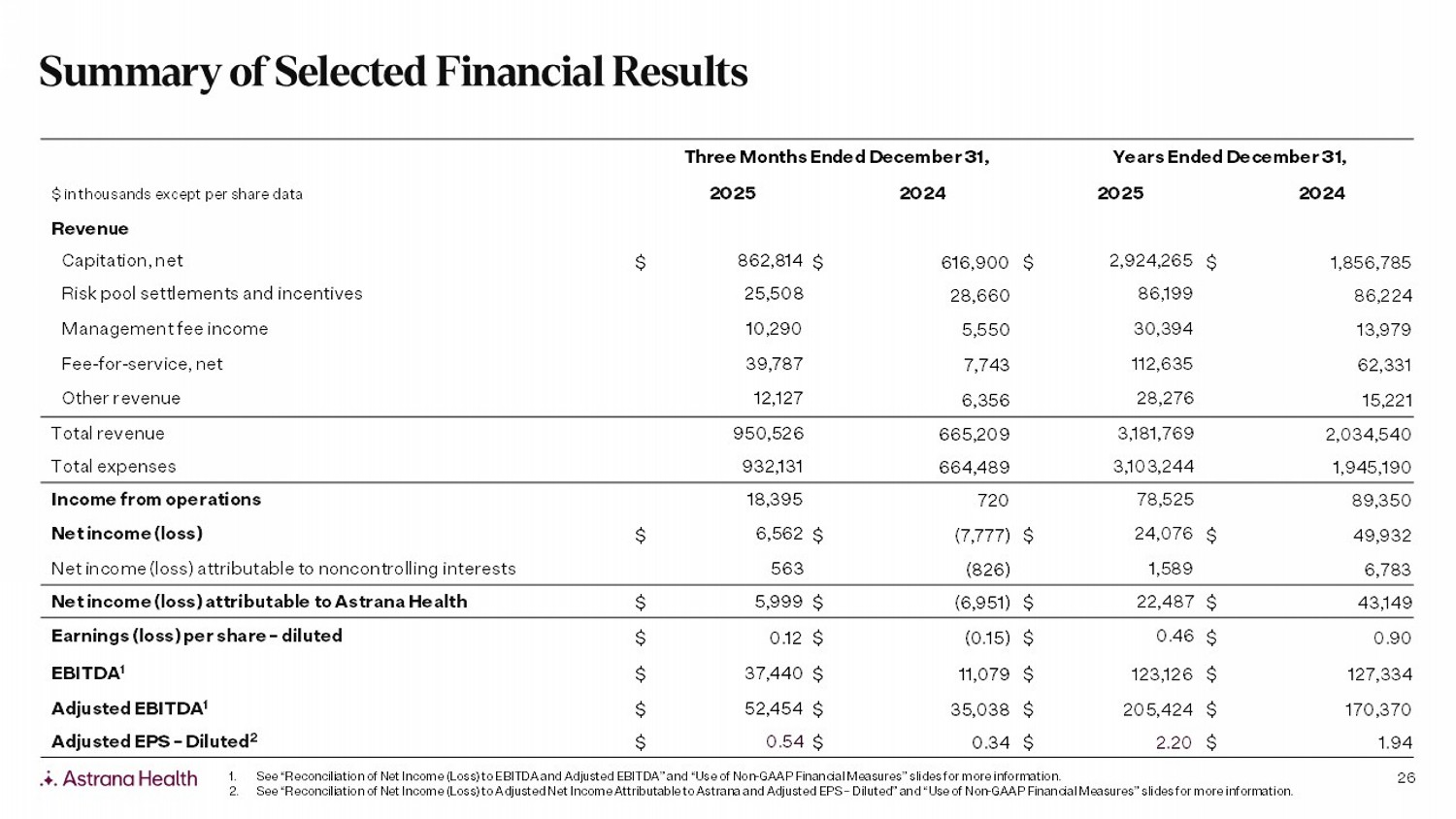1456x819 pixels.
Task: Click the 'Adjusted EBITDA' row label
Action: (129, 708)
